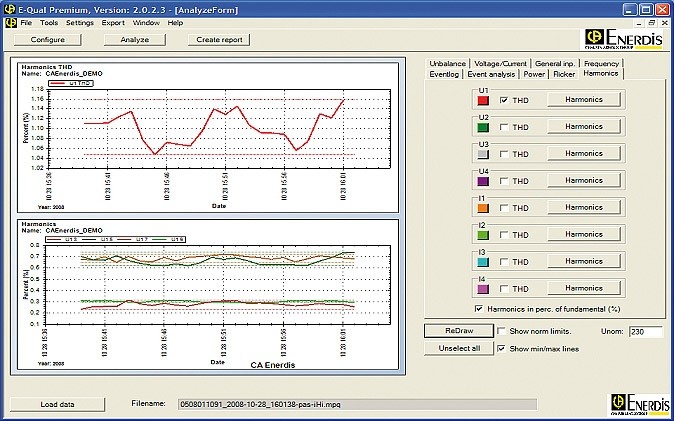Switch to the Flicker tab
The width and height of the screenshot is (674, 421).
564,74
